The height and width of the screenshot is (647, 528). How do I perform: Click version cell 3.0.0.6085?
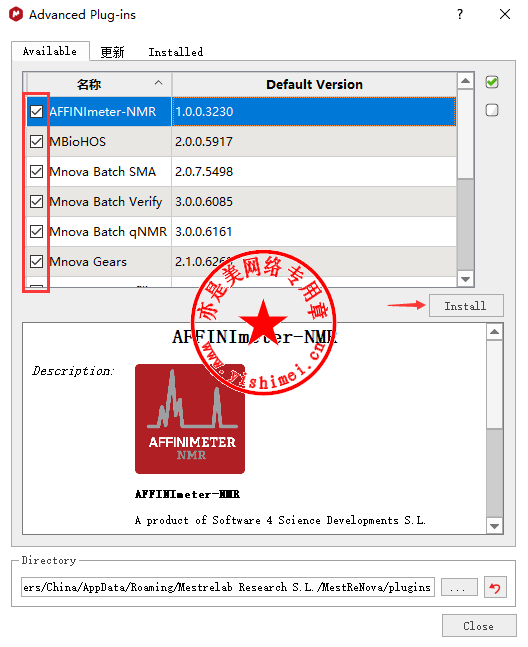(314, 202)
